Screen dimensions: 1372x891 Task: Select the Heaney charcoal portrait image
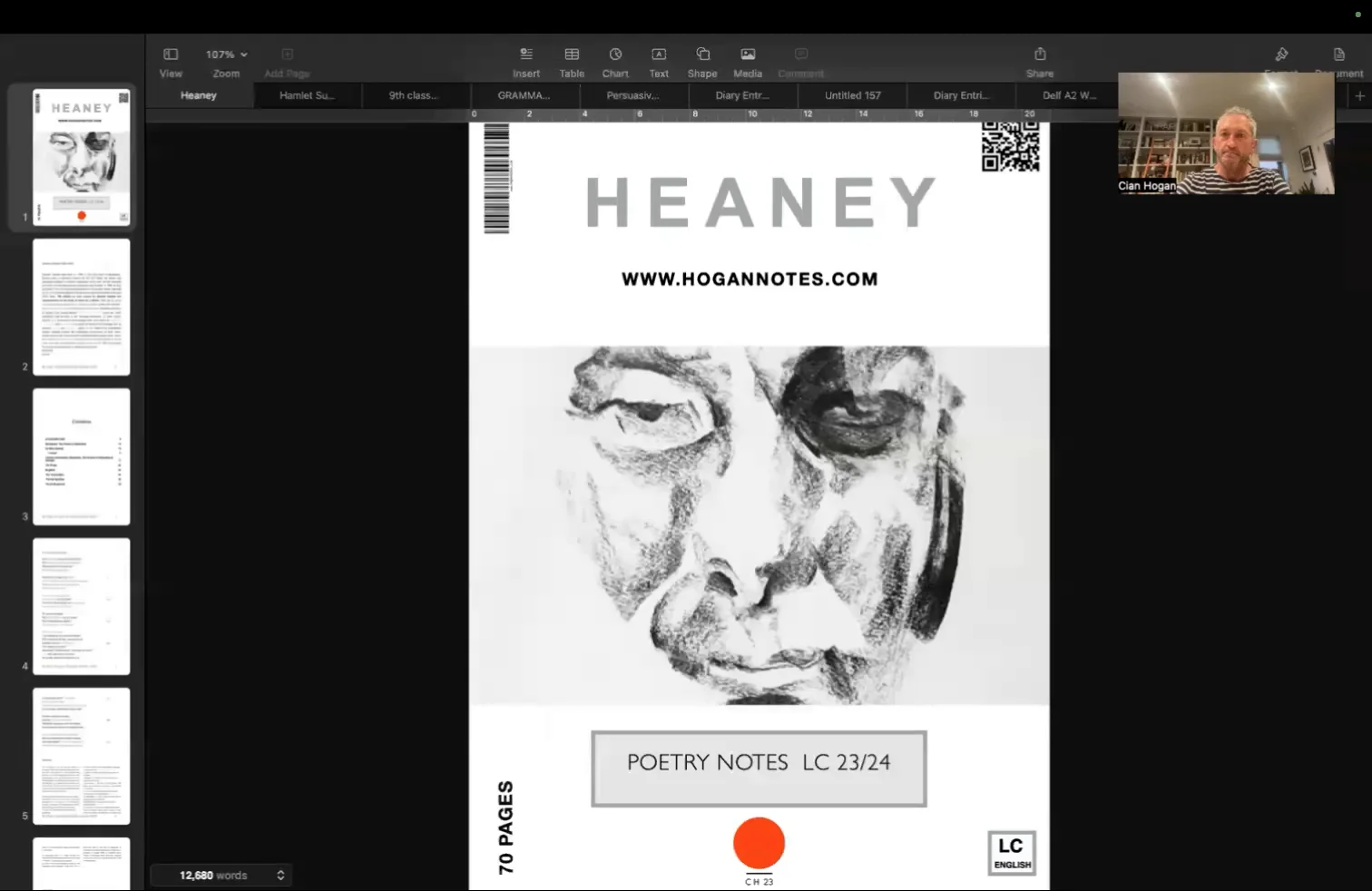pos(759,524)
